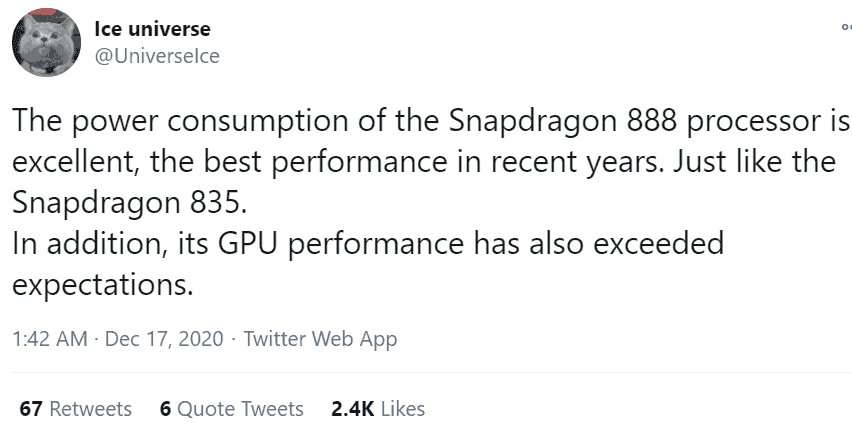Screen dimensions: 852x439
Task: Click the words 'power consumption' in tweet
Action: point(210,123)
